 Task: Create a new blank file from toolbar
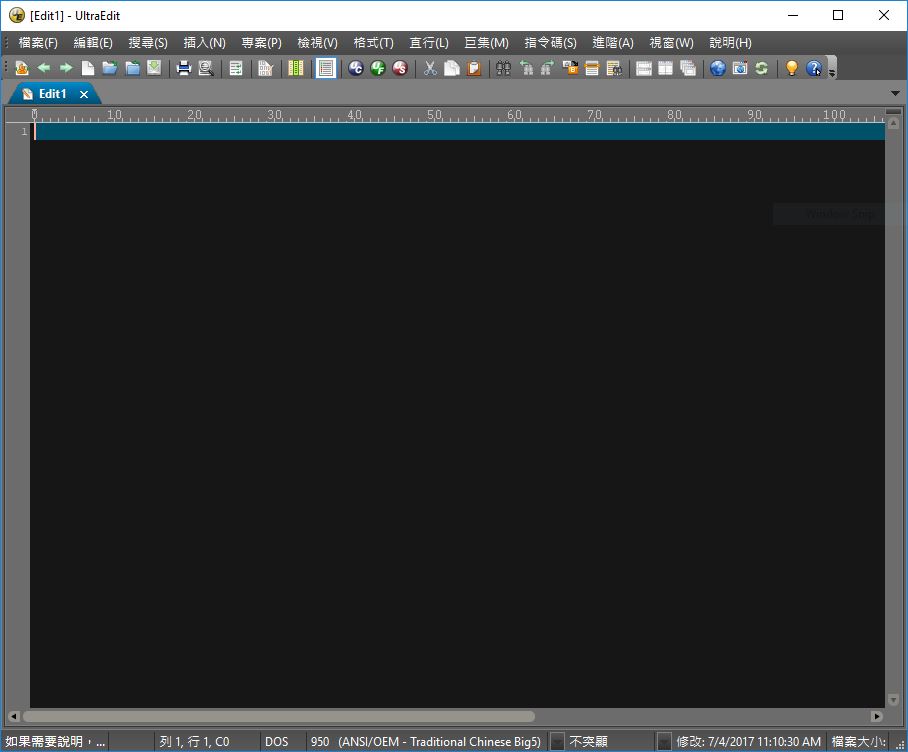coord(87,68)
